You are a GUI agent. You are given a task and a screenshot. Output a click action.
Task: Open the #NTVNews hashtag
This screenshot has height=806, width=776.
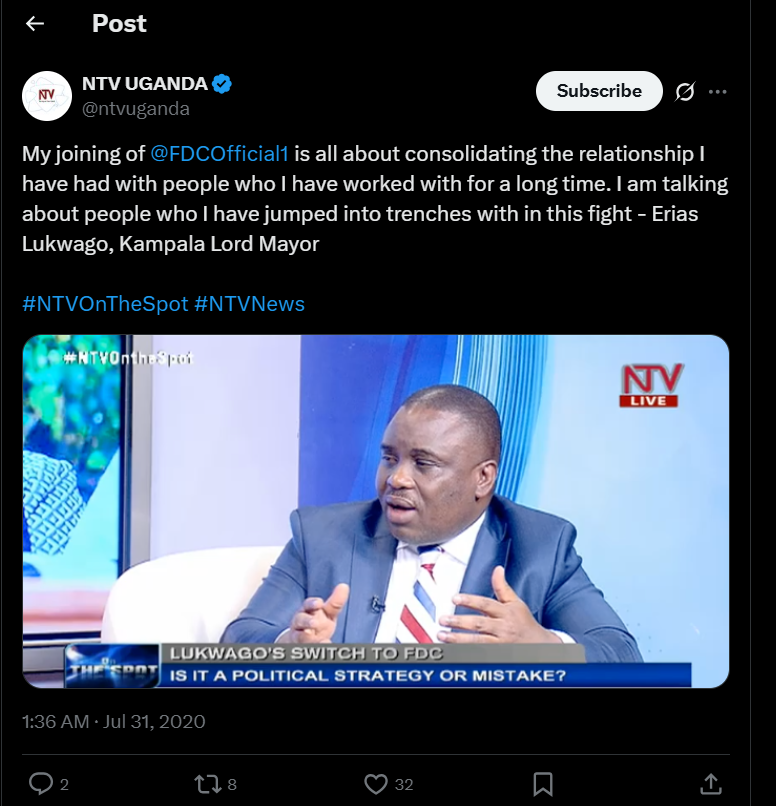click(249, 303)
